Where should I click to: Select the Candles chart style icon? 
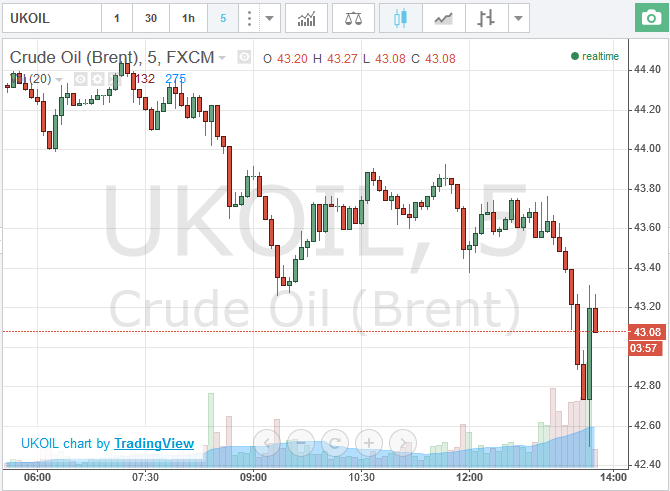coord(400,18)
